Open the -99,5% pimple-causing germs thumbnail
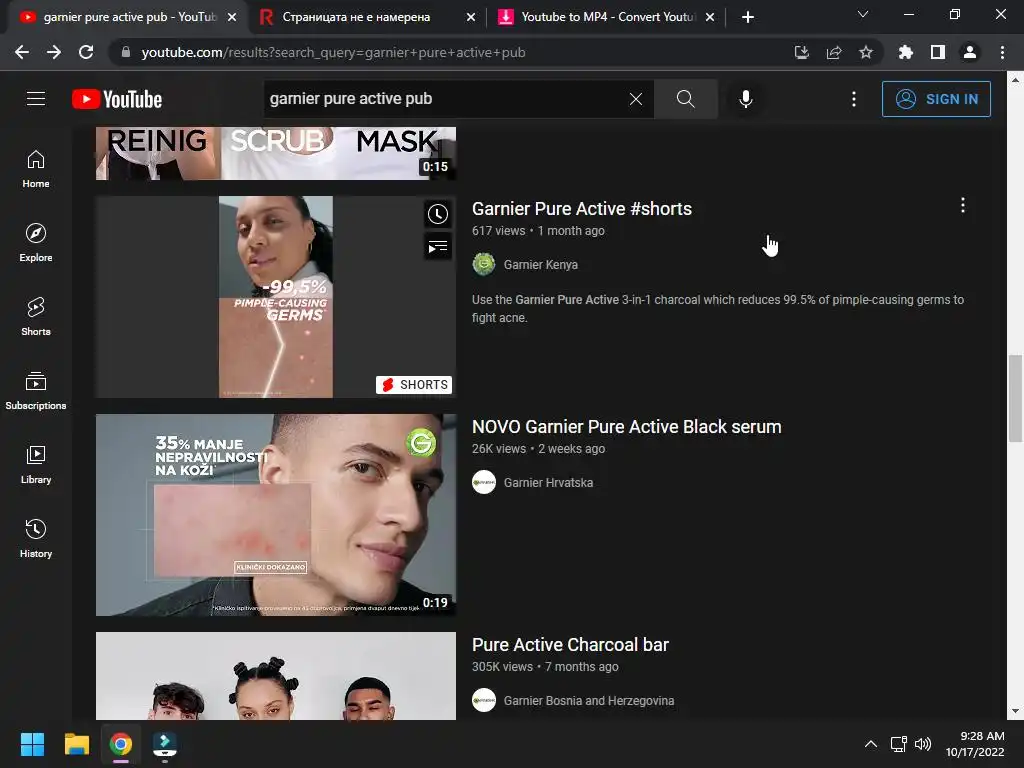 point(276,296)
